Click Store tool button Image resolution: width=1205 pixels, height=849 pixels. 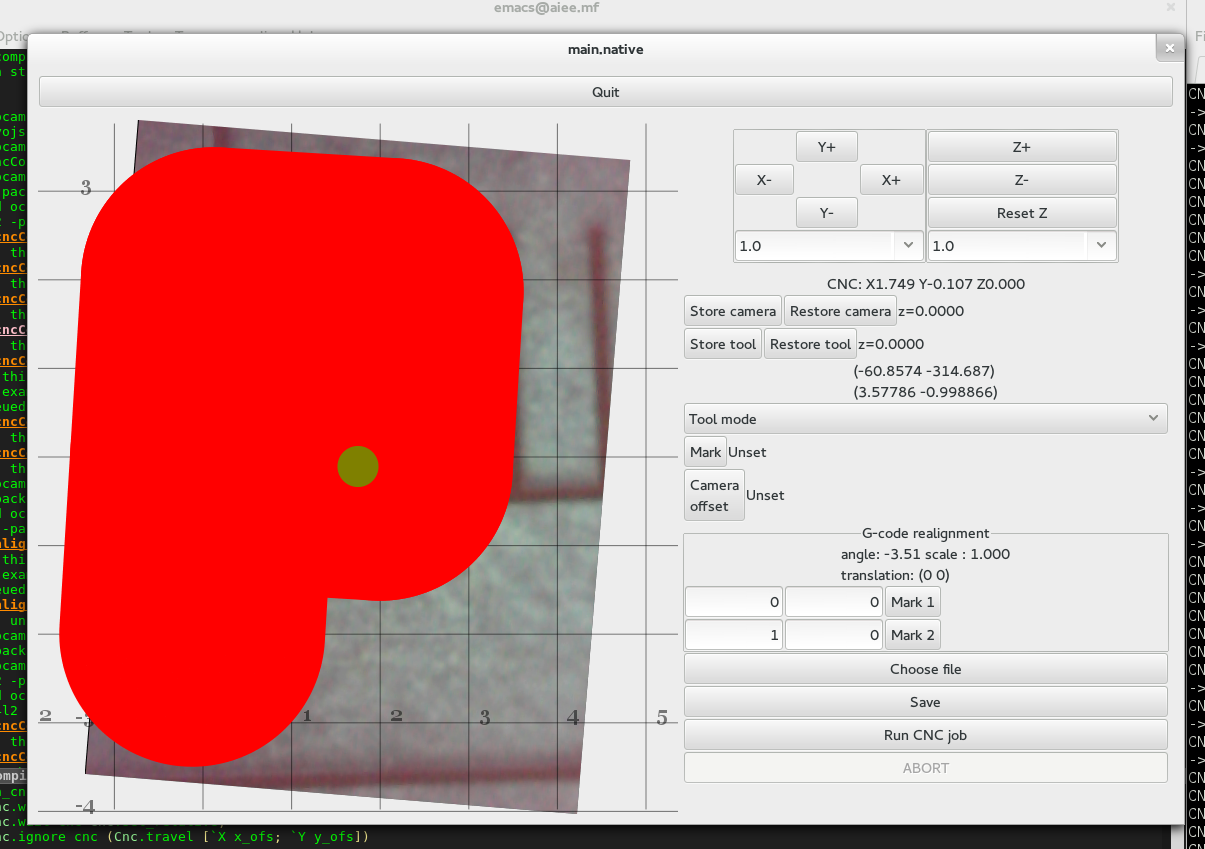pyautogui.click(x=723, y=344)
